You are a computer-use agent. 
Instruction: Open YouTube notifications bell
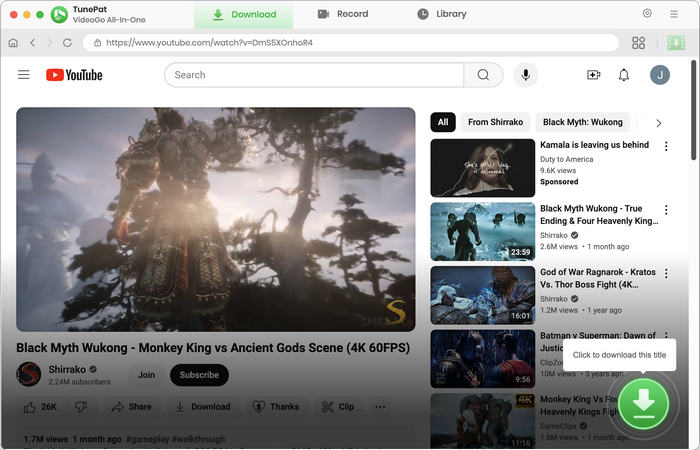coord(624,75)
